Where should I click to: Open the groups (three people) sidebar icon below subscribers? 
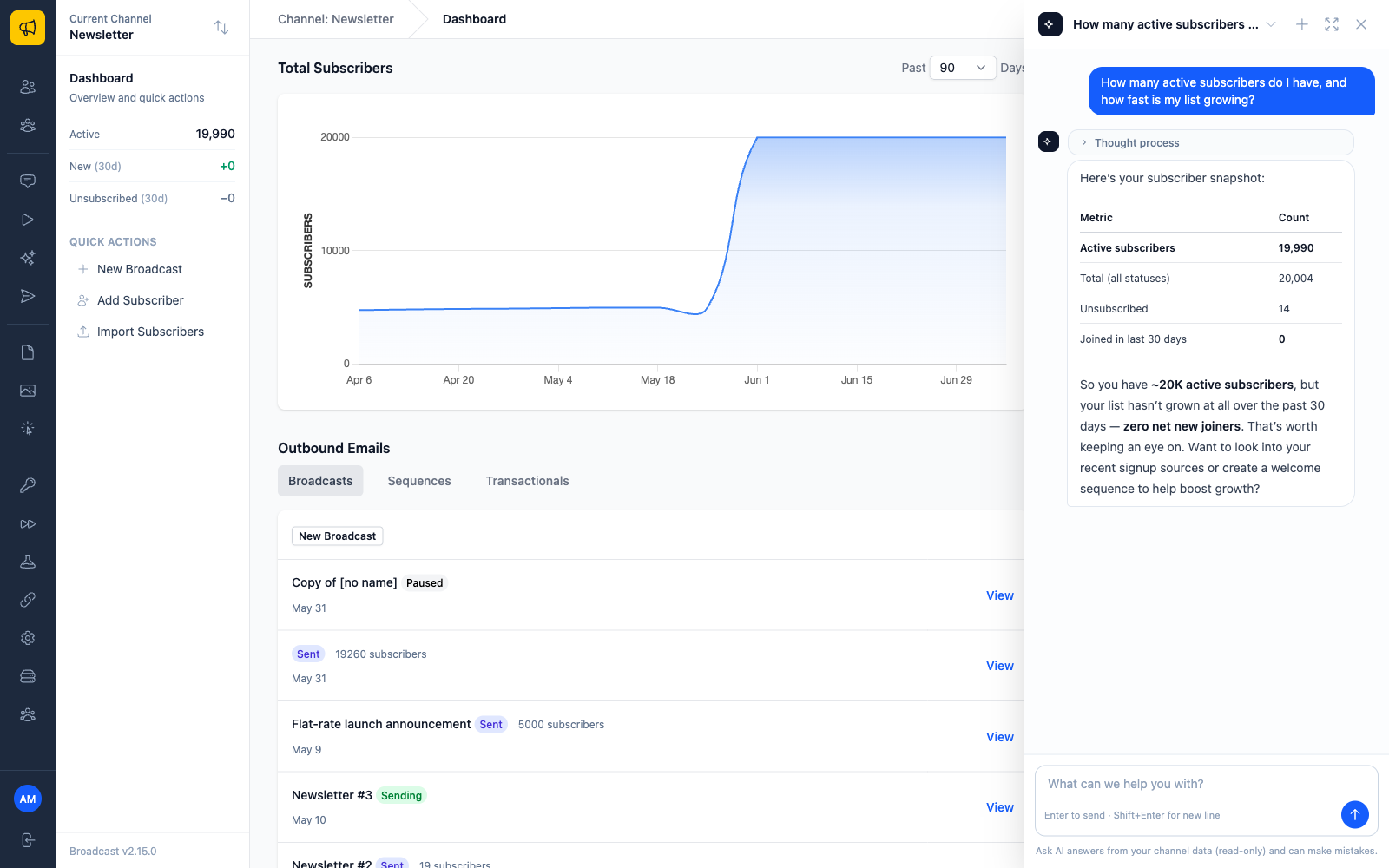click(x=28, y=125)
